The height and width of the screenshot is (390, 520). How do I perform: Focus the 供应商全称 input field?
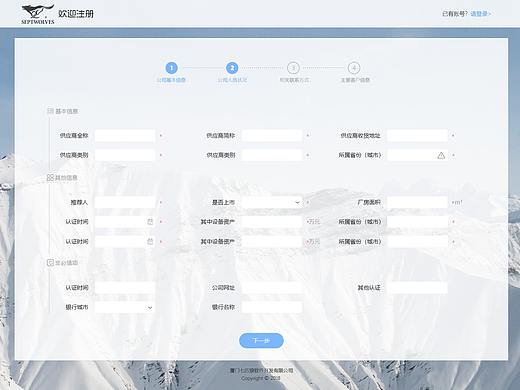125,136
